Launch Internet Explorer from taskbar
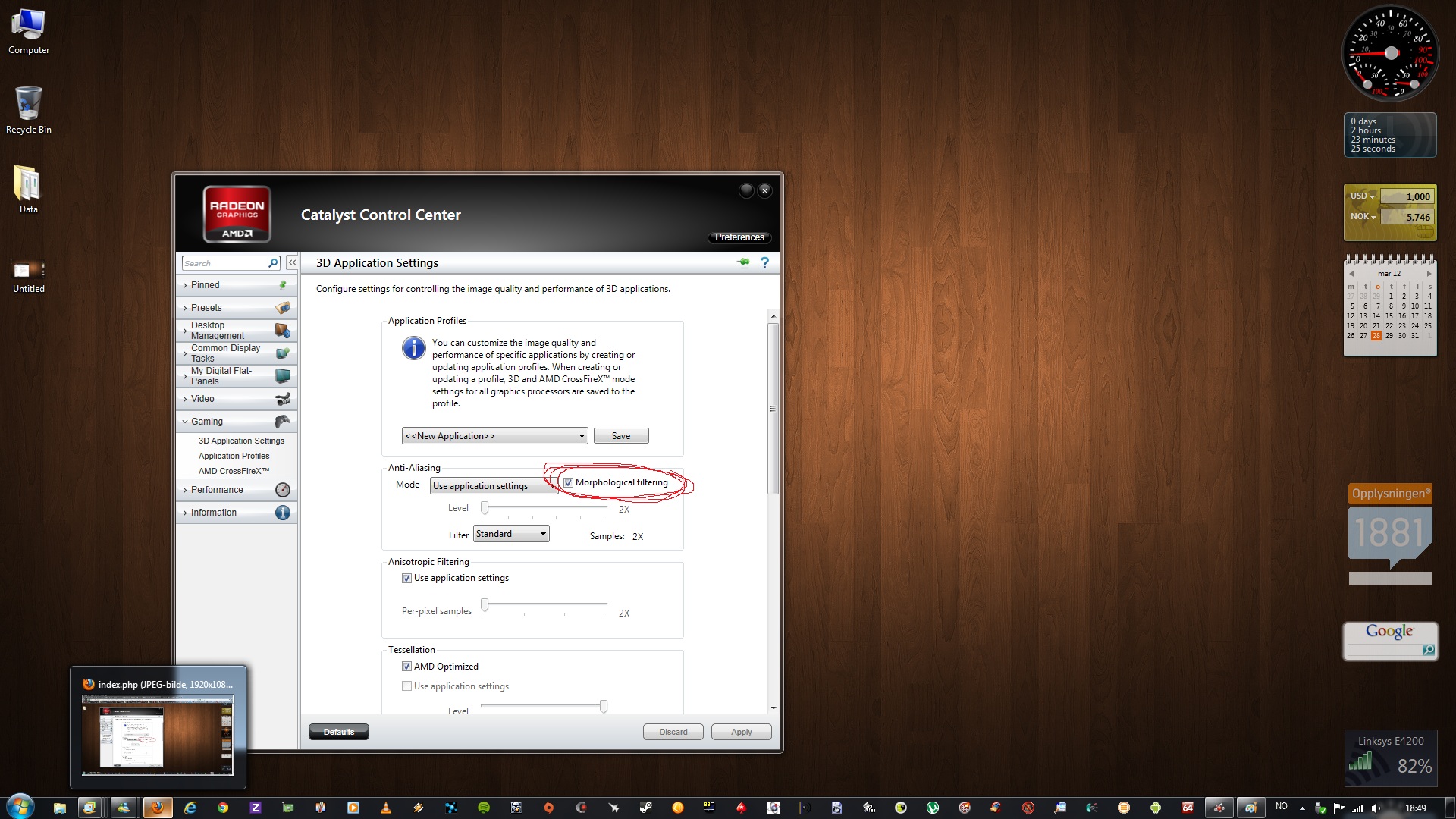The image size is (1456, 819). click(190, 808)
